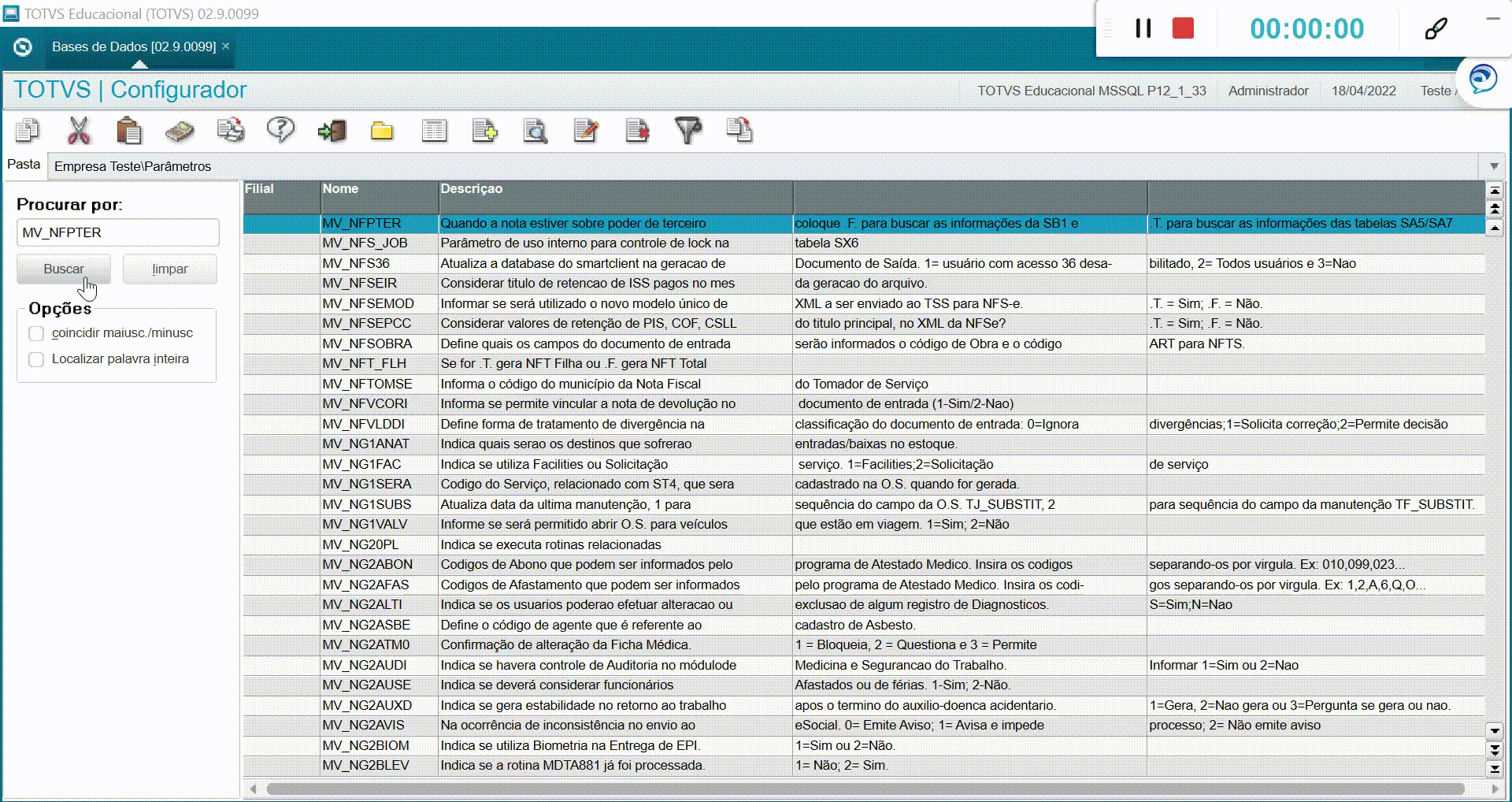Click the edit record pencil icon
Viewport: 1512px width, 802px height.
pos(586,130)
